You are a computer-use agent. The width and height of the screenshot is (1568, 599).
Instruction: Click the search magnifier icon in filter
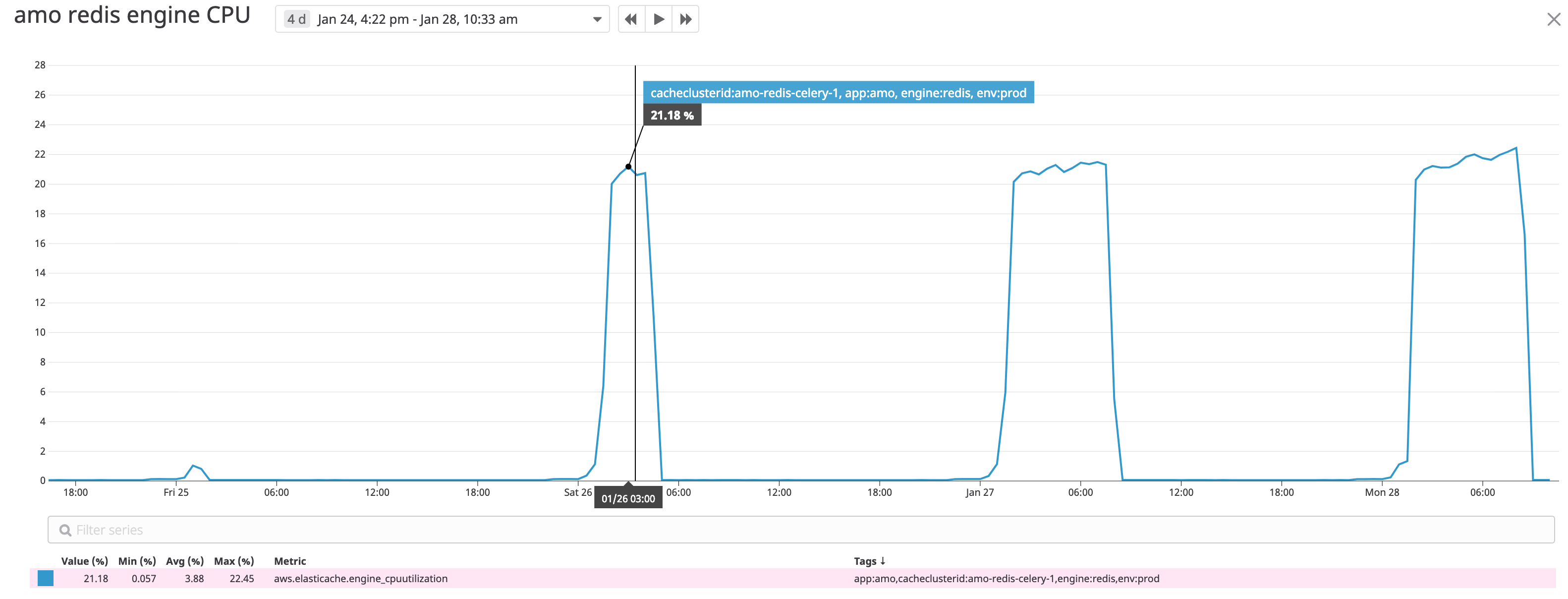pyautogui.click(x=65, y=530)
